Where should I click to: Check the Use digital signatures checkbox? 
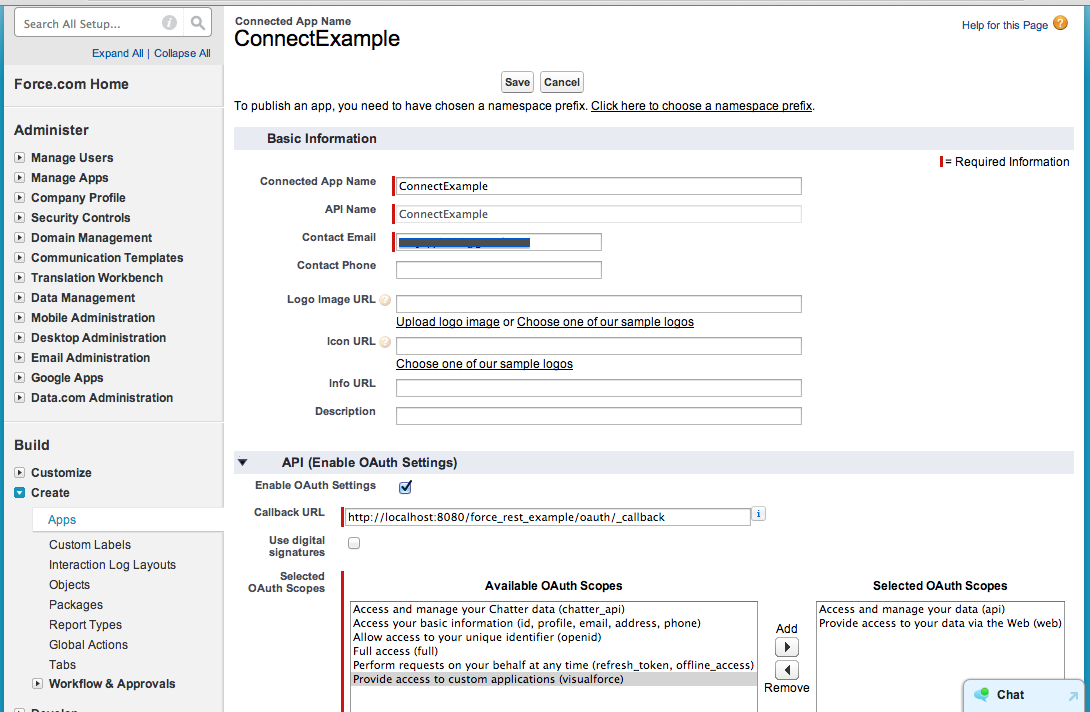pyautogui.click(x=354, y=543)
